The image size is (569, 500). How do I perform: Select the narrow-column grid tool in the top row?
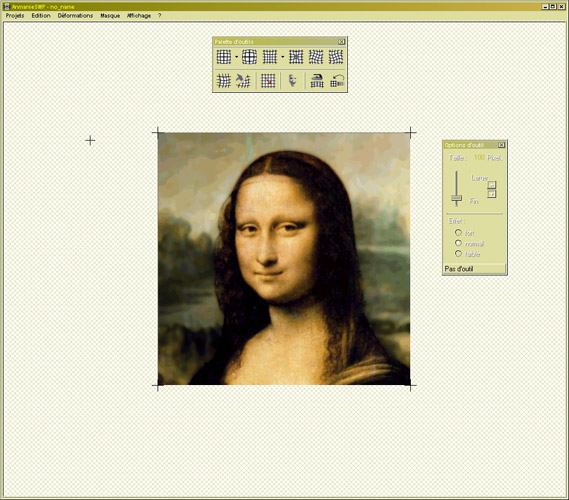click(x=270, y=57)
